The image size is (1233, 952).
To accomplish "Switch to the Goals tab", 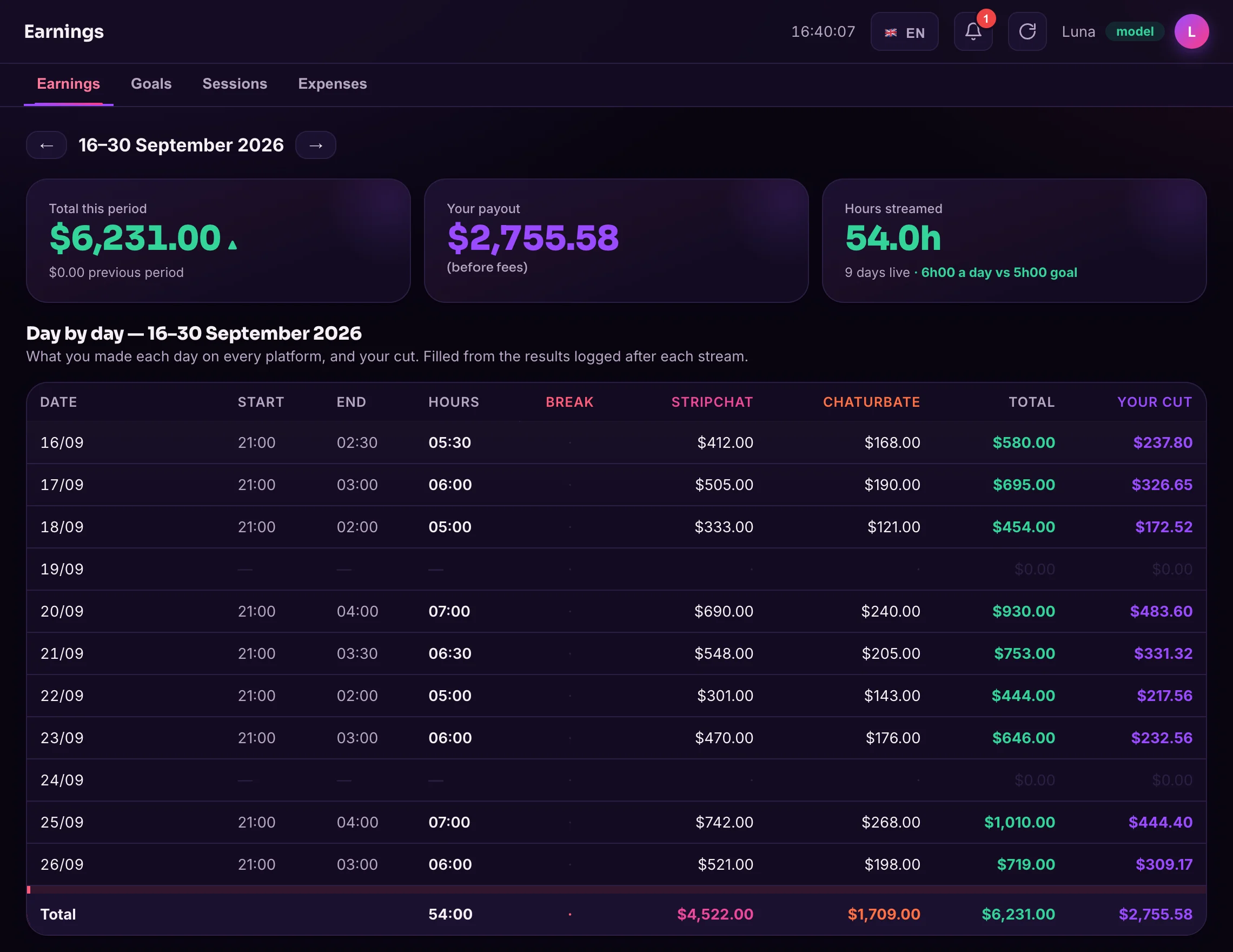I will coord(151,83).
